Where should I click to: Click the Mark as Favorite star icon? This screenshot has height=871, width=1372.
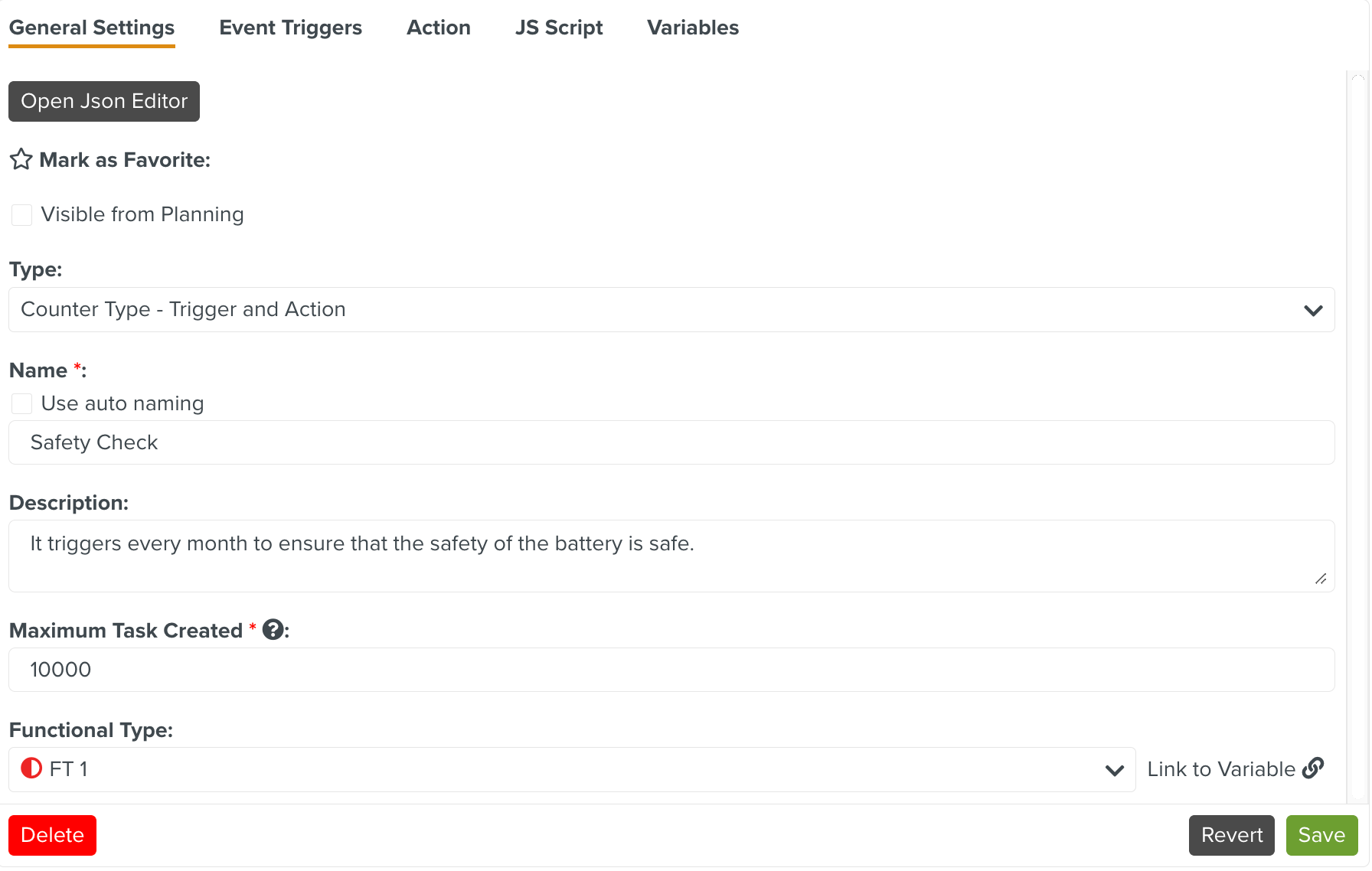point(21,159)
